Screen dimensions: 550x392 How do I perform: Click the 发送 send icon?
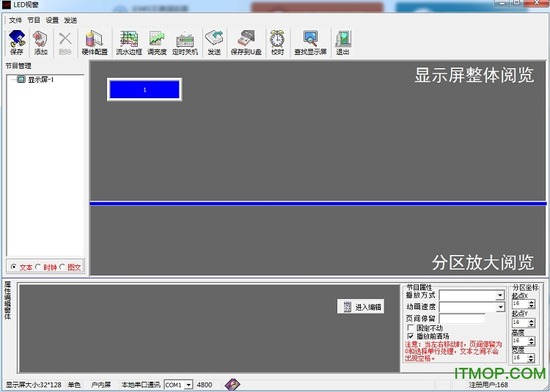(214, 43)
